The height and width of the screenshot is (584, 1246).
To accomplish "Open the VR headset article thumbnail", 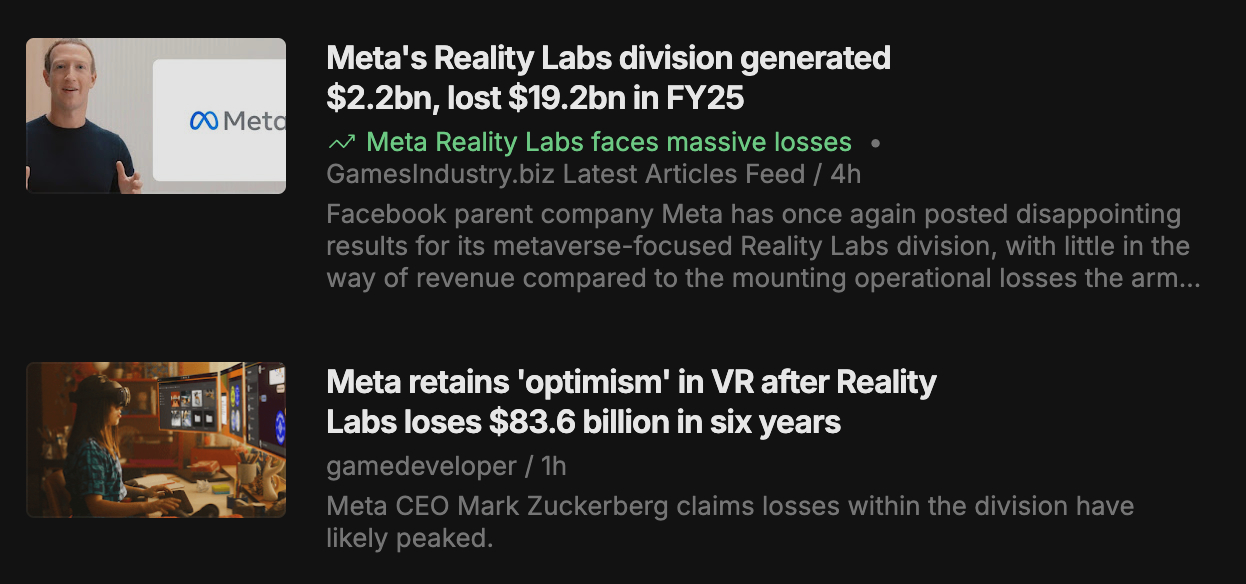I will coord(156,440).
